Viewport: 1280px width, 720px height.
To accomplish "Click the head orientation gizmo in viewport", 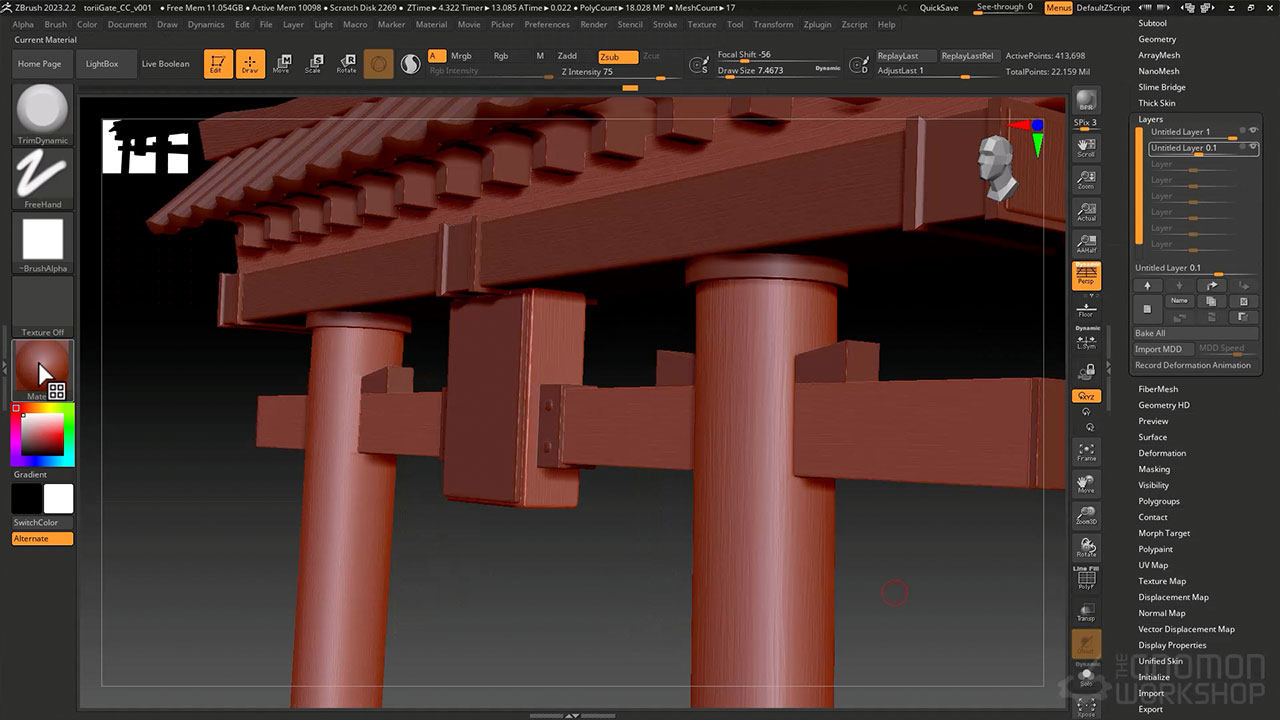I will [997, 168].
